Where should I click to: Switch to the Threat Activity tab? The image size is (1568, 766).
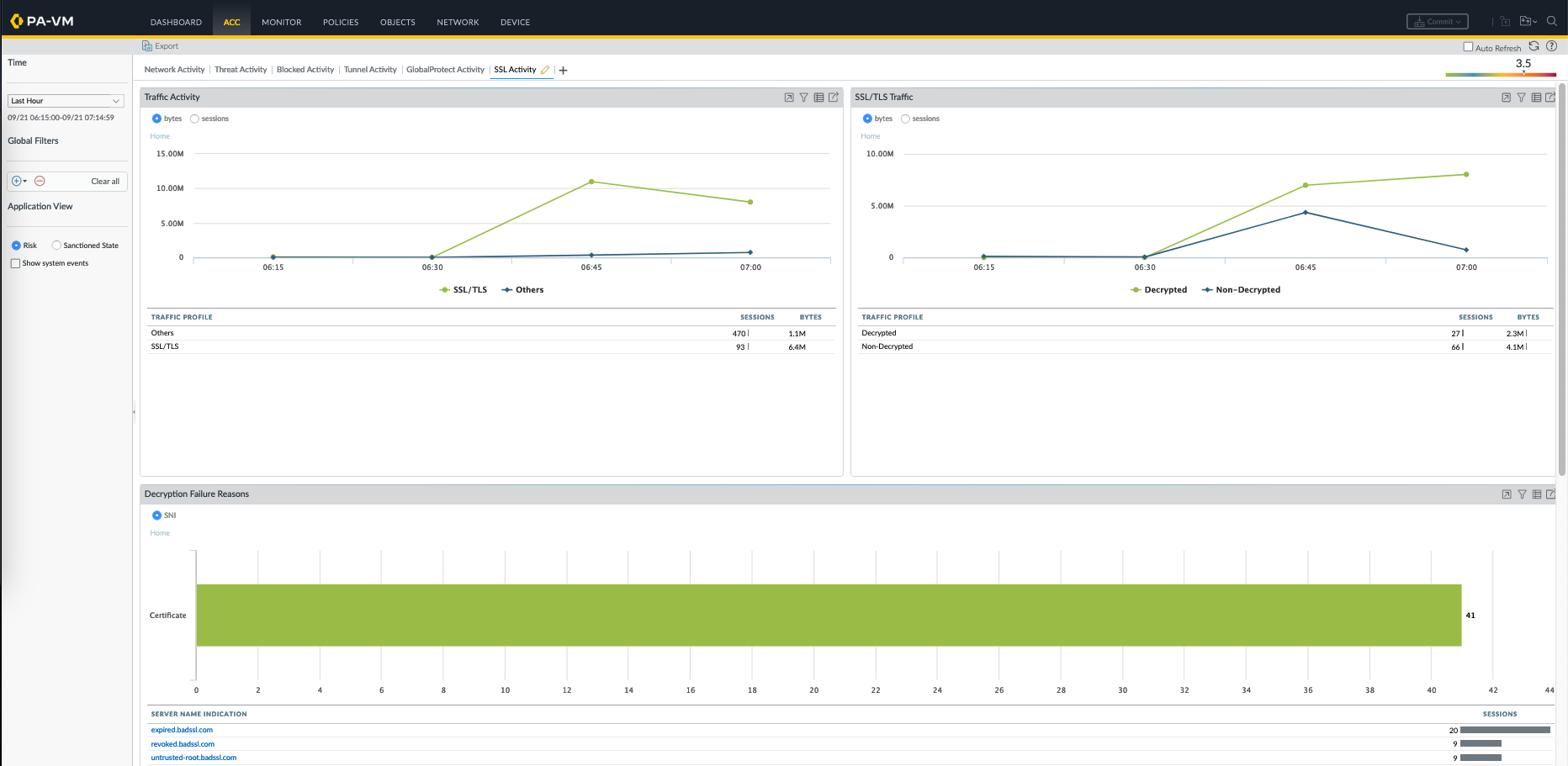click(x=241, y=70)
